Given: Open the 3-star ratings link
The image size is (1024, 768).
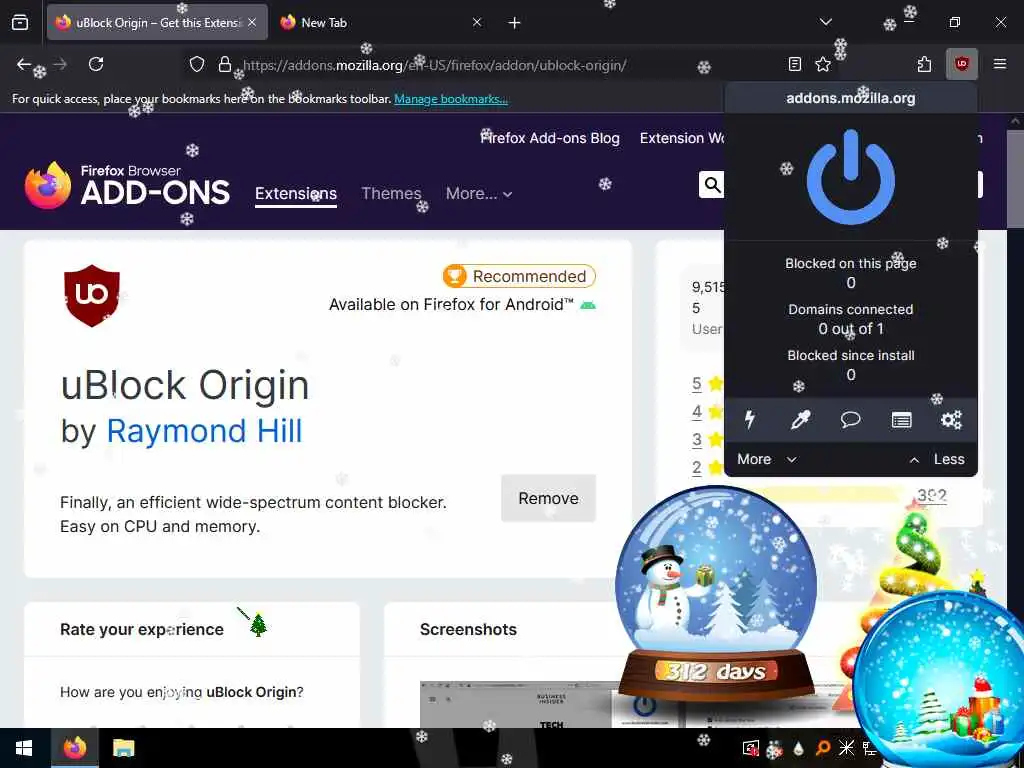Looking at the screenshot, I should [x=696, y=439].
